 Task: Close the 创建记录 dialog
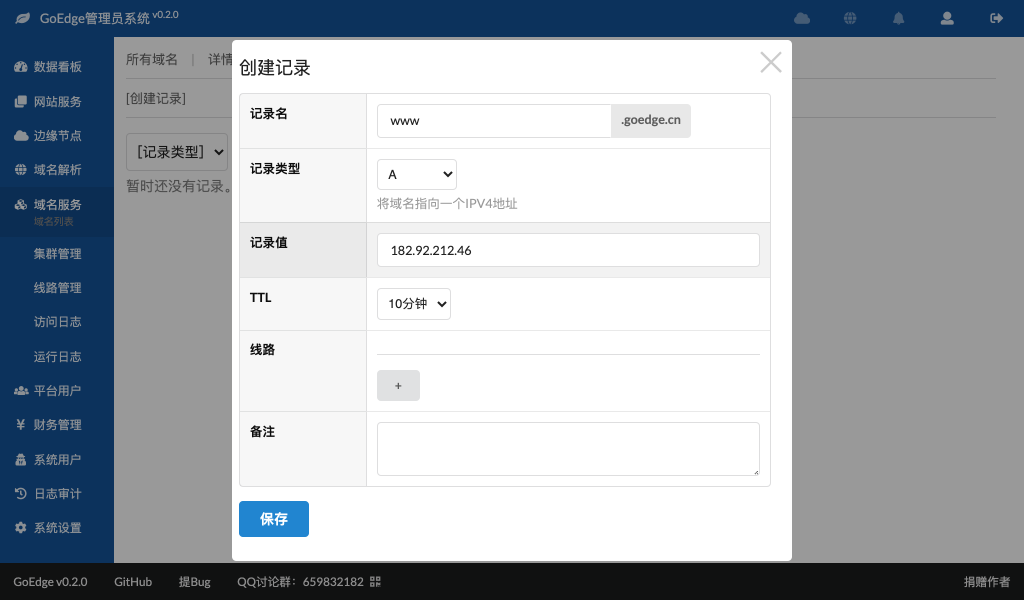pos(770,63)
